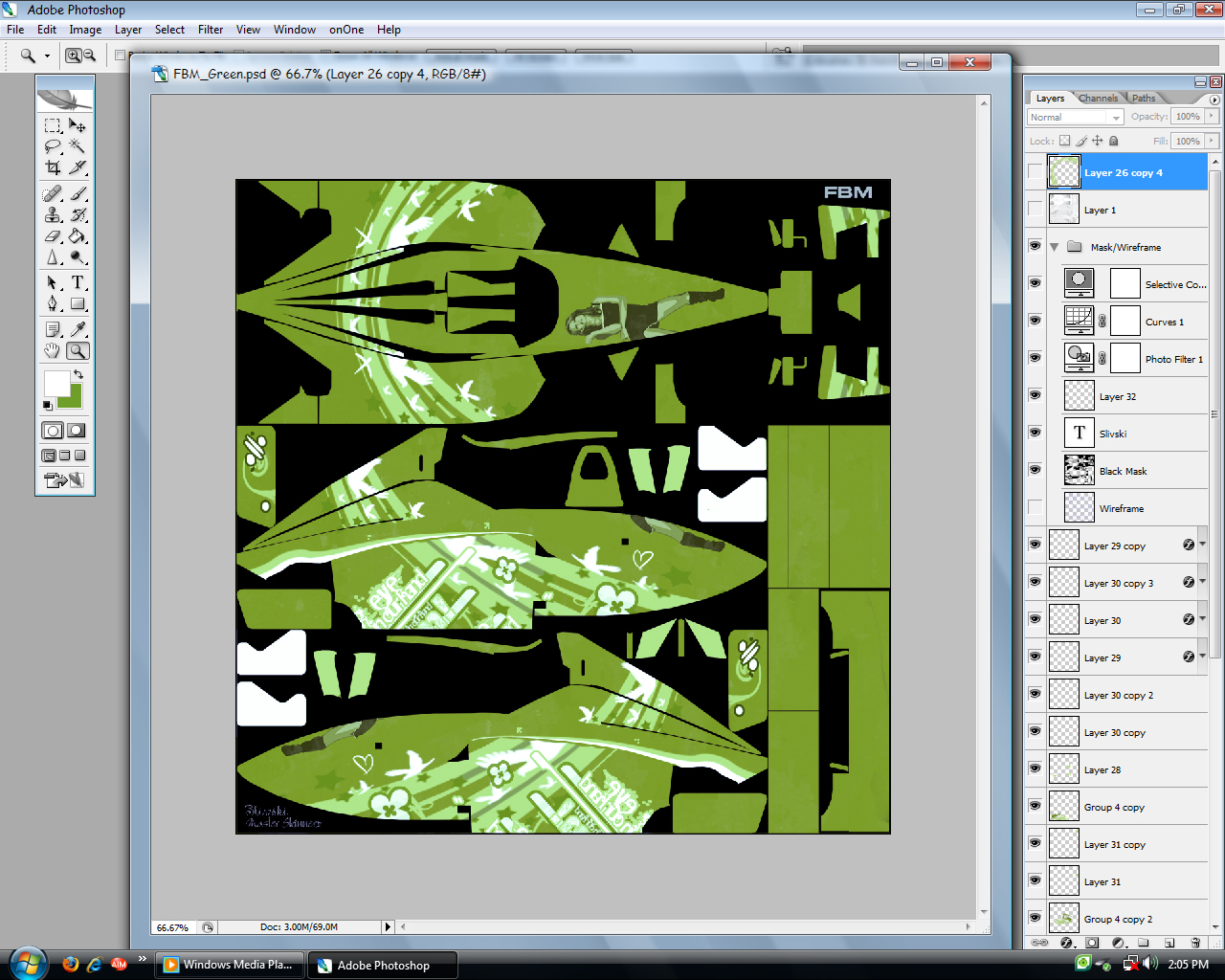The height and width of the screenshot is (980, 1225).
Task: Select the Type tool
Action: tap(78, 282)
